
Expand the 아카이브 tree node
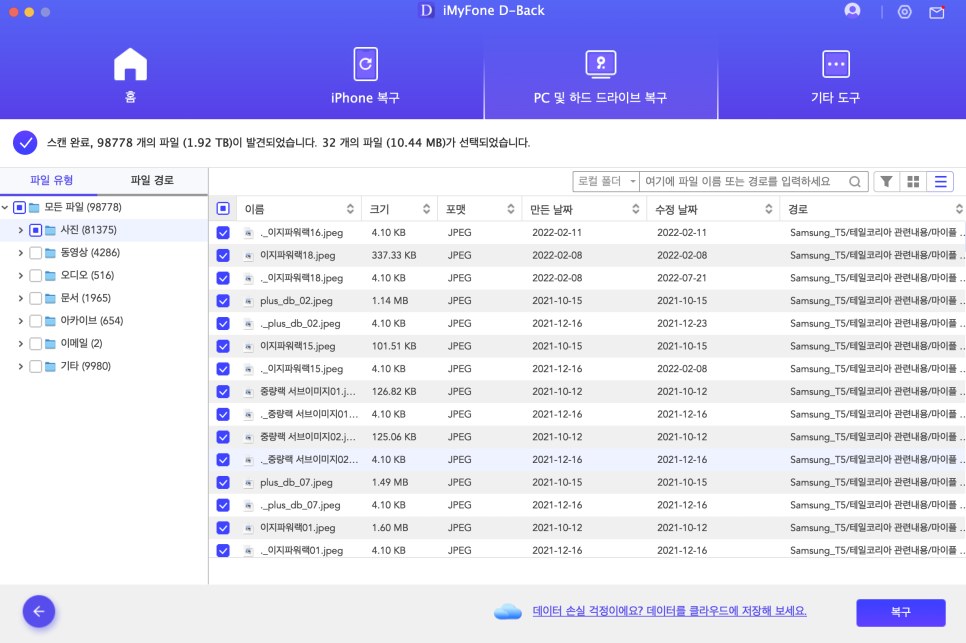point(20,321)
